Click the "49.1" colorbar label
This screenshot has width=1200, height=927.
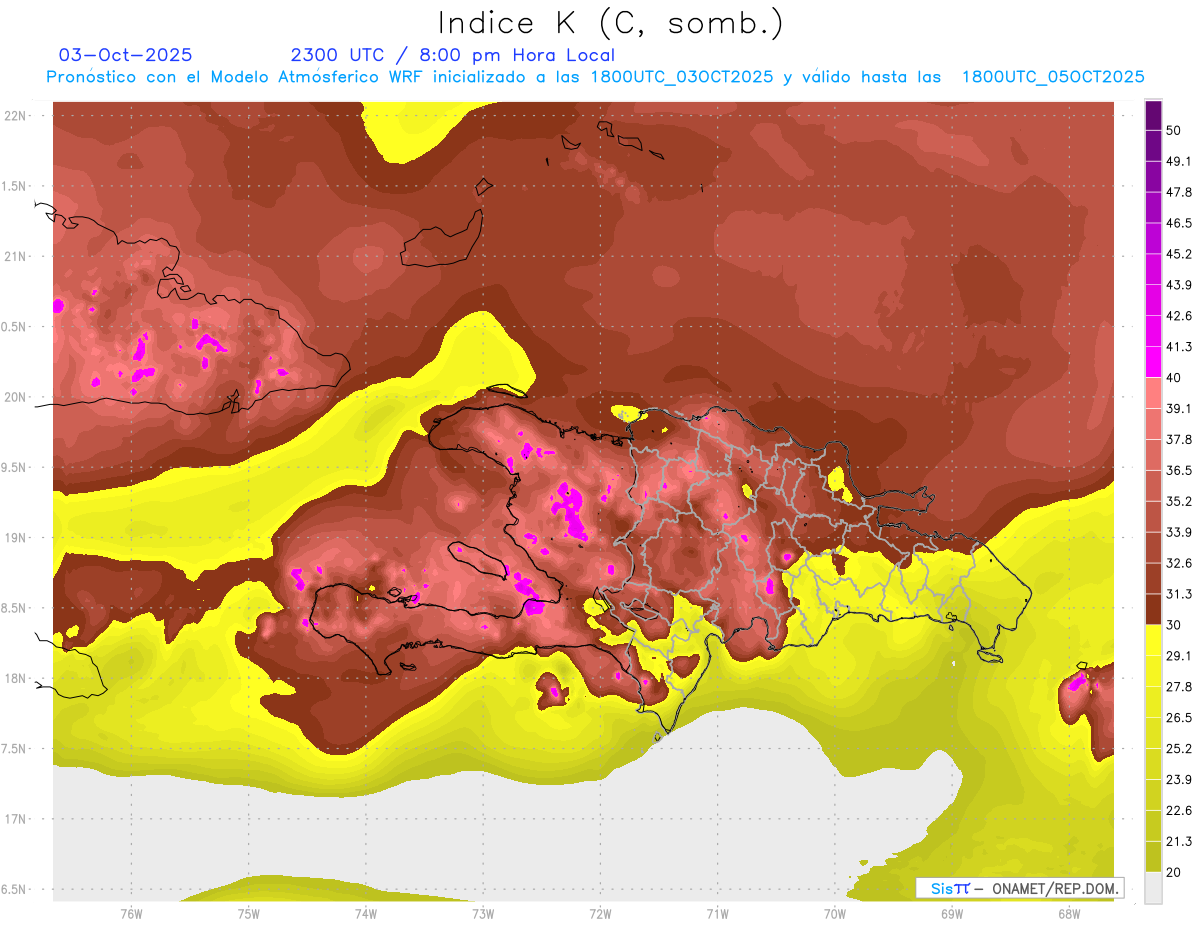pyautogui.click(x=1179, y=162)
